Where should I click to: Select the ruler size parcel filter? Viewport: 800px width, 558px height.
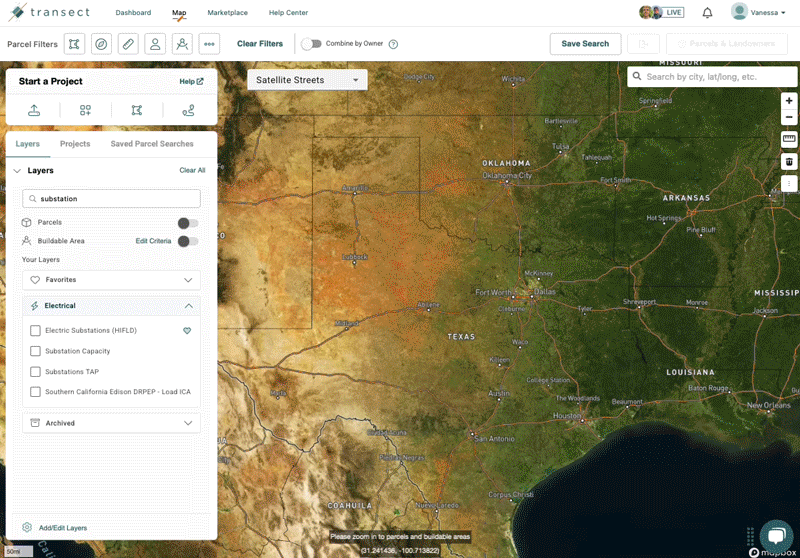coord(128,44)
